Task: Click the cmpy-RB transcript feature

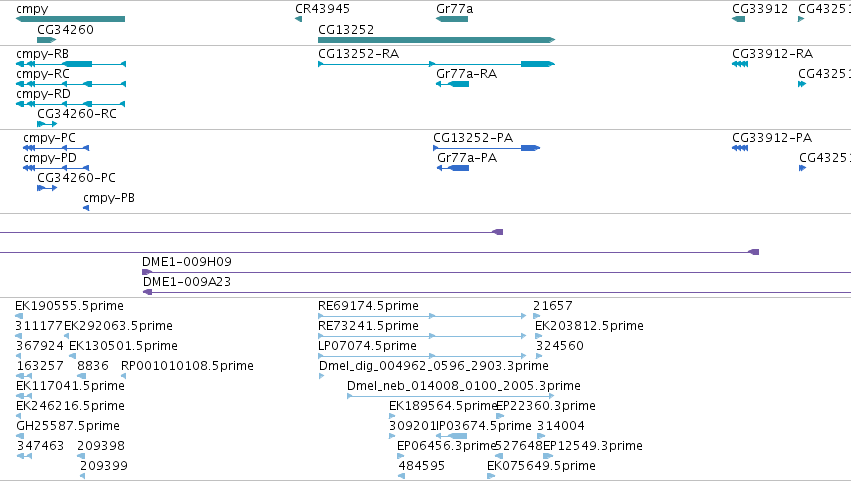Action: pyautogui.click(x=71, y=64)
